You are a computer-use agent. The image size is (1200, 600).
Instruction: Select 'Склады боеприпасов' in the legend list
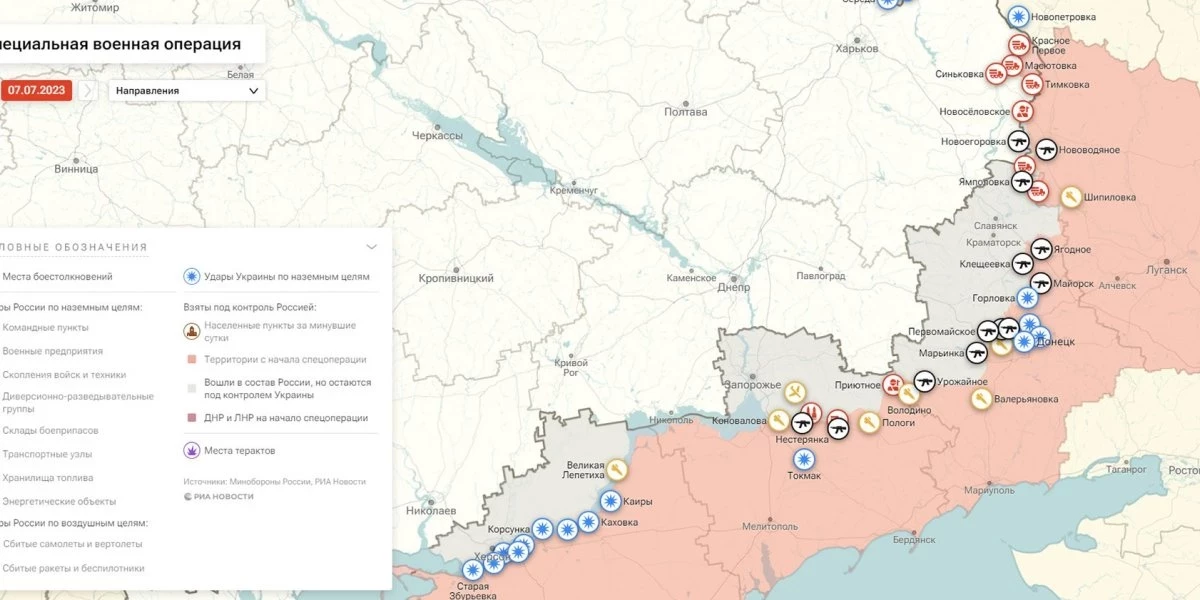(x=50, y=430)
